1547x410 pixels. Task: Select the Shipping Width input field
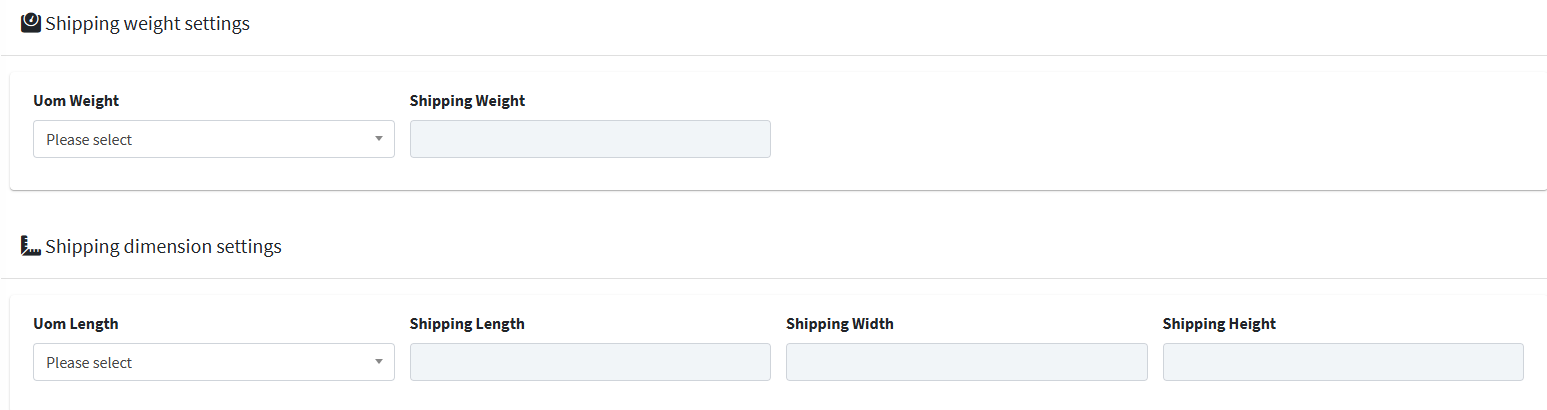coord(967,362)
